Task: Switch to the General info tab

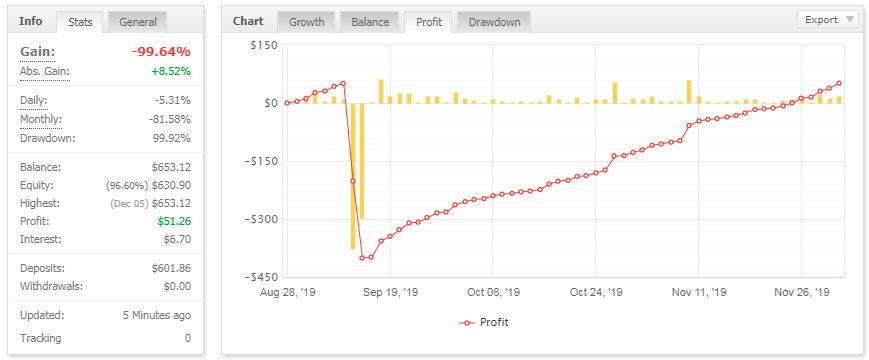Action: (138, 22)
